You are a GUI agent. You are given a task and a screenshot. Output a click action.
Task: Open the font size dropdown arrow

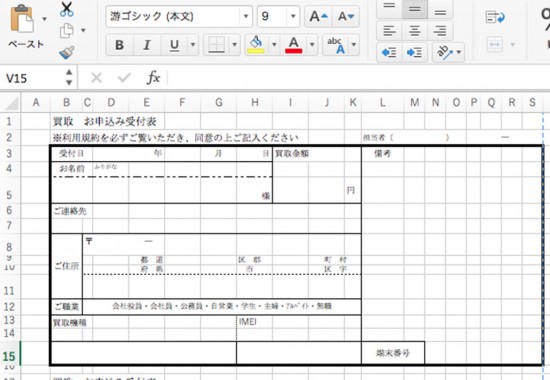tap(293, 16)
